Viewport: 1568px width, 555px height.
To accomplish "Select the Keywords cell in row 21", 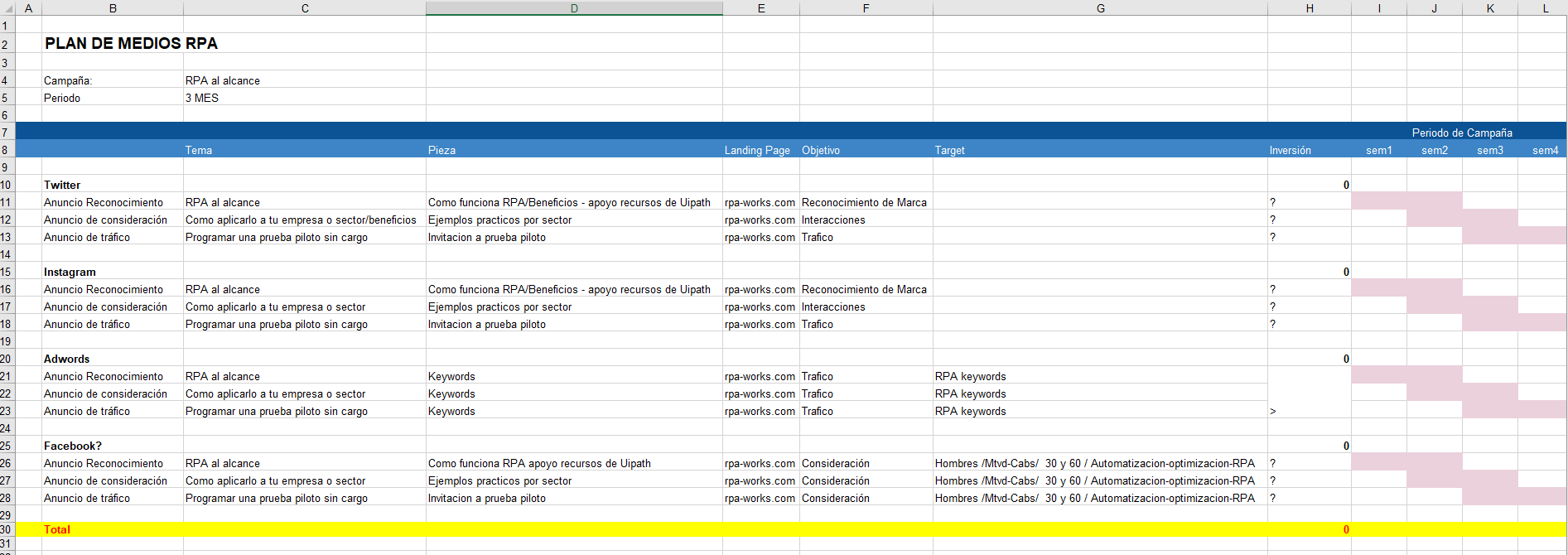I will click(x=574, y=376).
